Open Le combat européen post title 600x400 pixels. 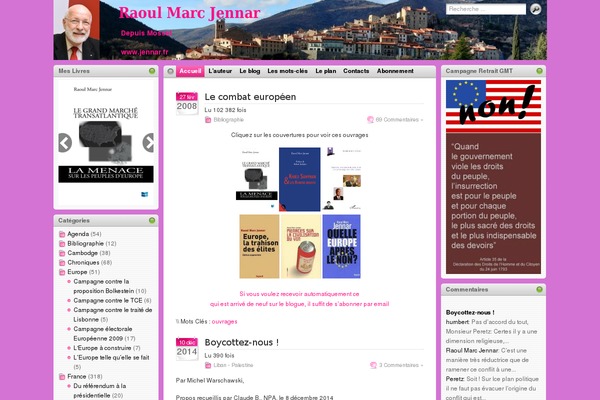point(250,97)
